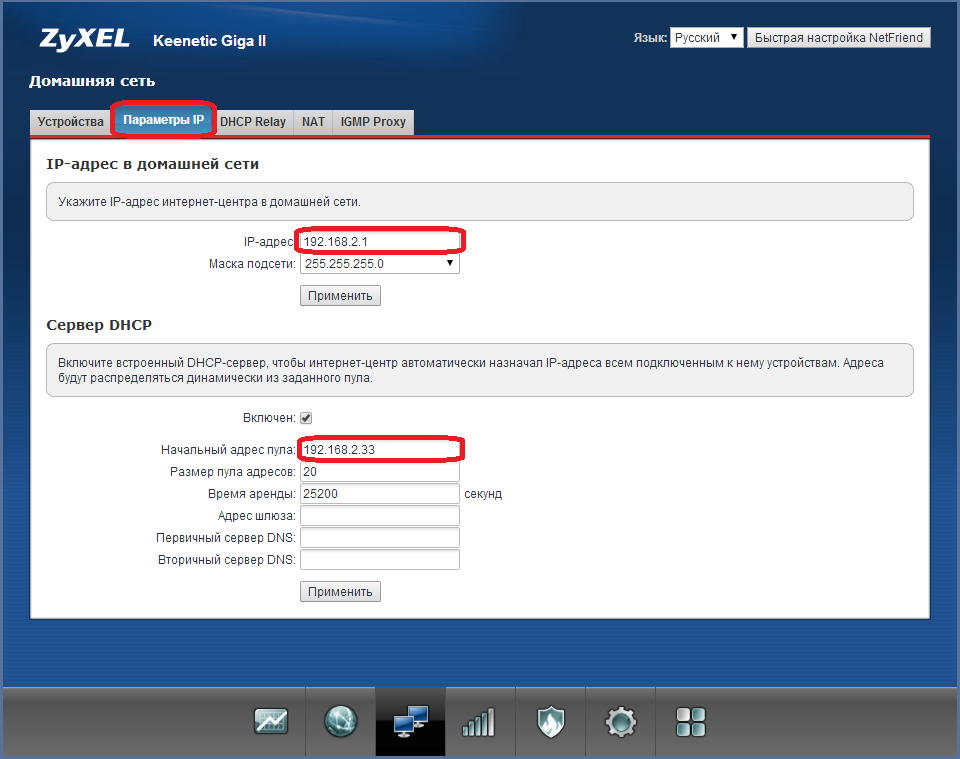Viewport: 960px width, 759px height.
Task: Open the language selection dropdown
Action: point(706,38)
